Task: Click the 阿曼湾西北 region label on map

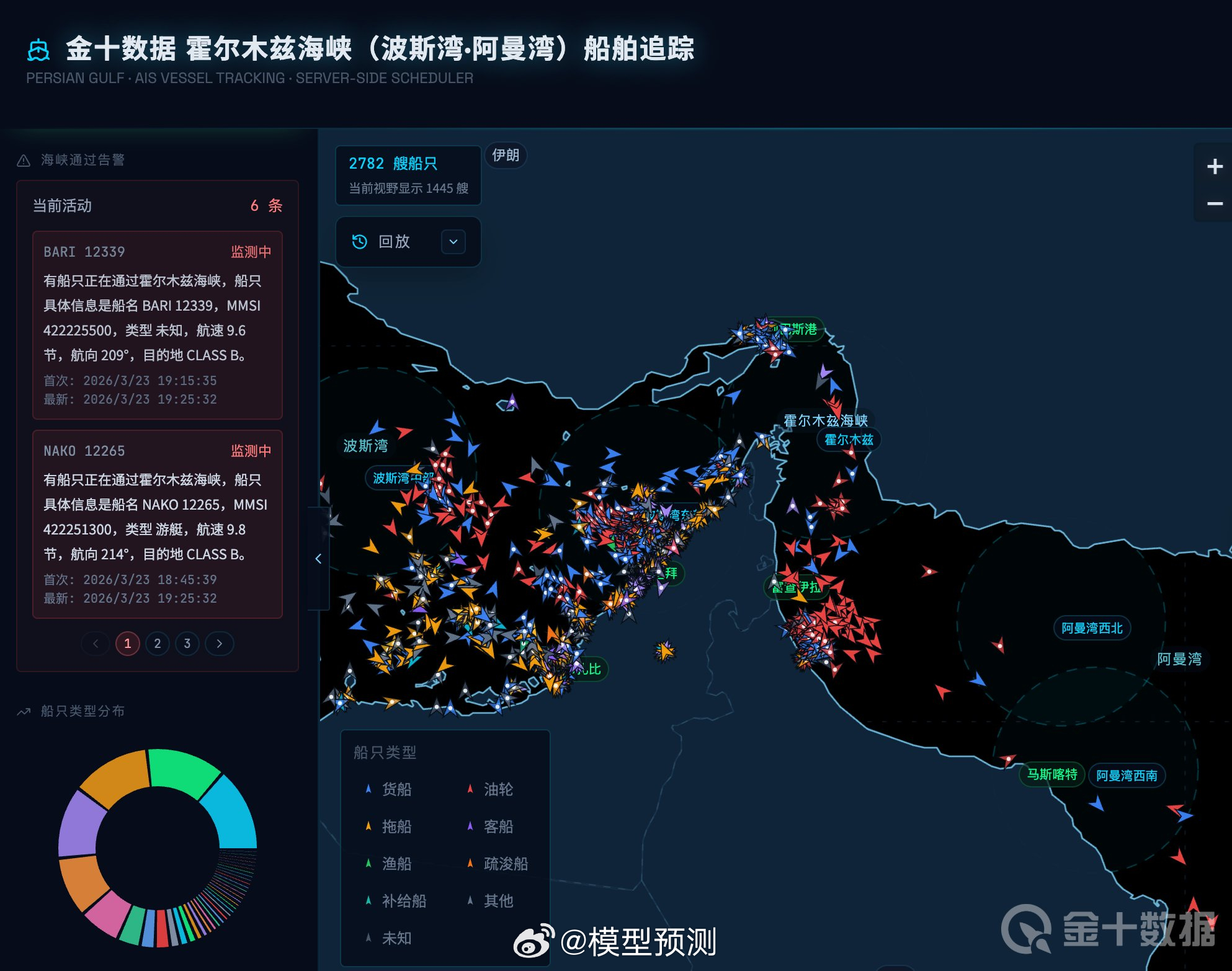Action: tap(1092, 628)
